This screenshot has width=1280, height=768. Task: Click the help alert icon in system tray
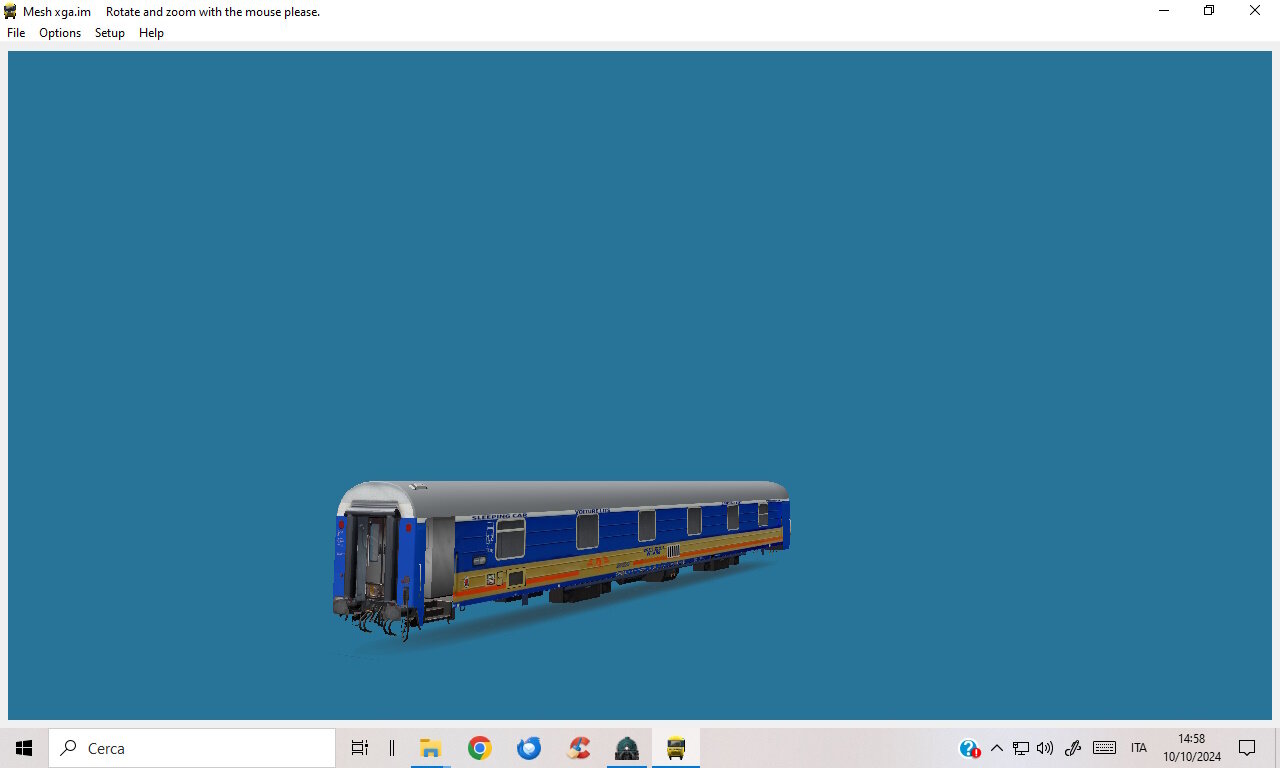969,748
